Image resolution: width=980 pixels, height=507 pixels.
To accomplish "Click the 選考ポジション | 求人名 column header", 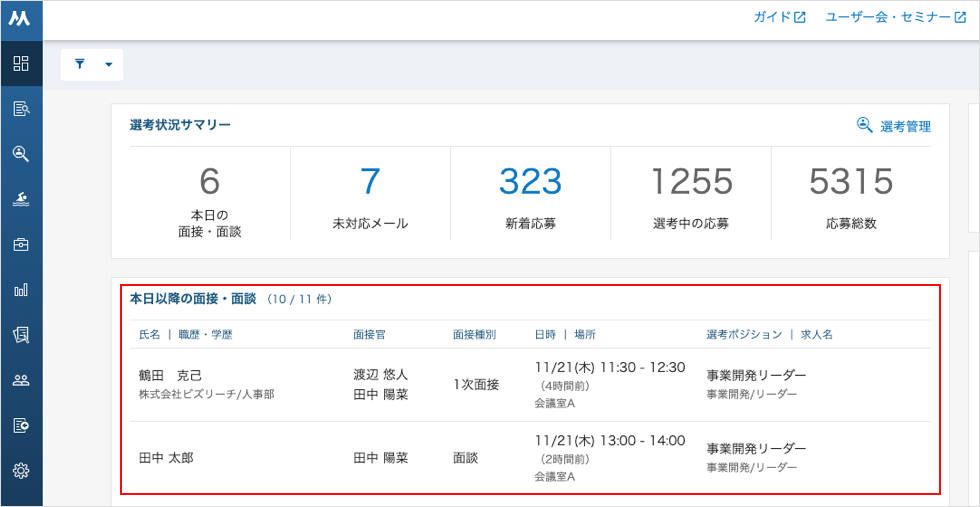I will tap(769, 334).
